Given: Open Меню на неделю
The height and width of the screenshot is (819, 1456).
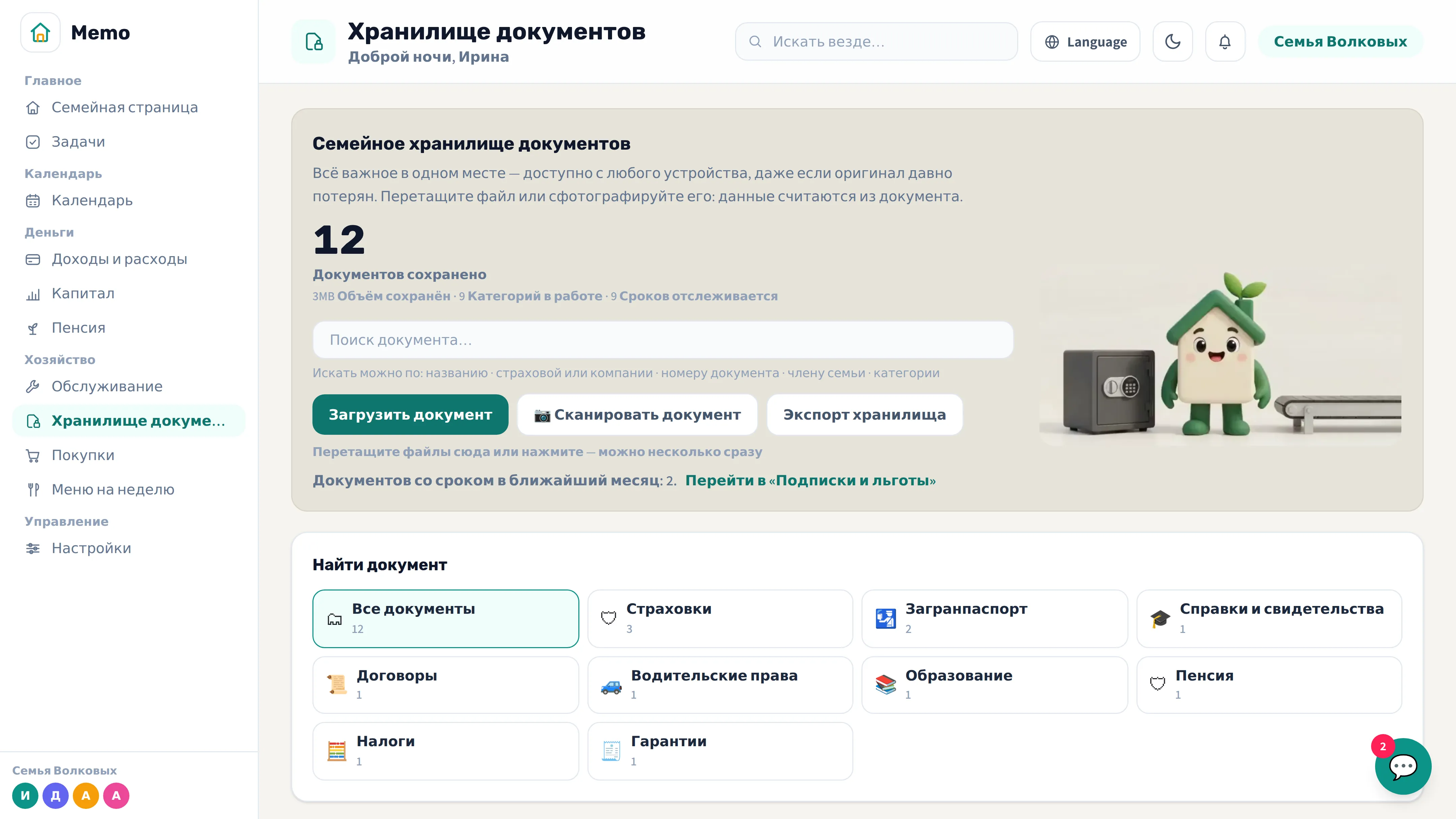Looking at the screenshot, I should (x=129, y=489).
